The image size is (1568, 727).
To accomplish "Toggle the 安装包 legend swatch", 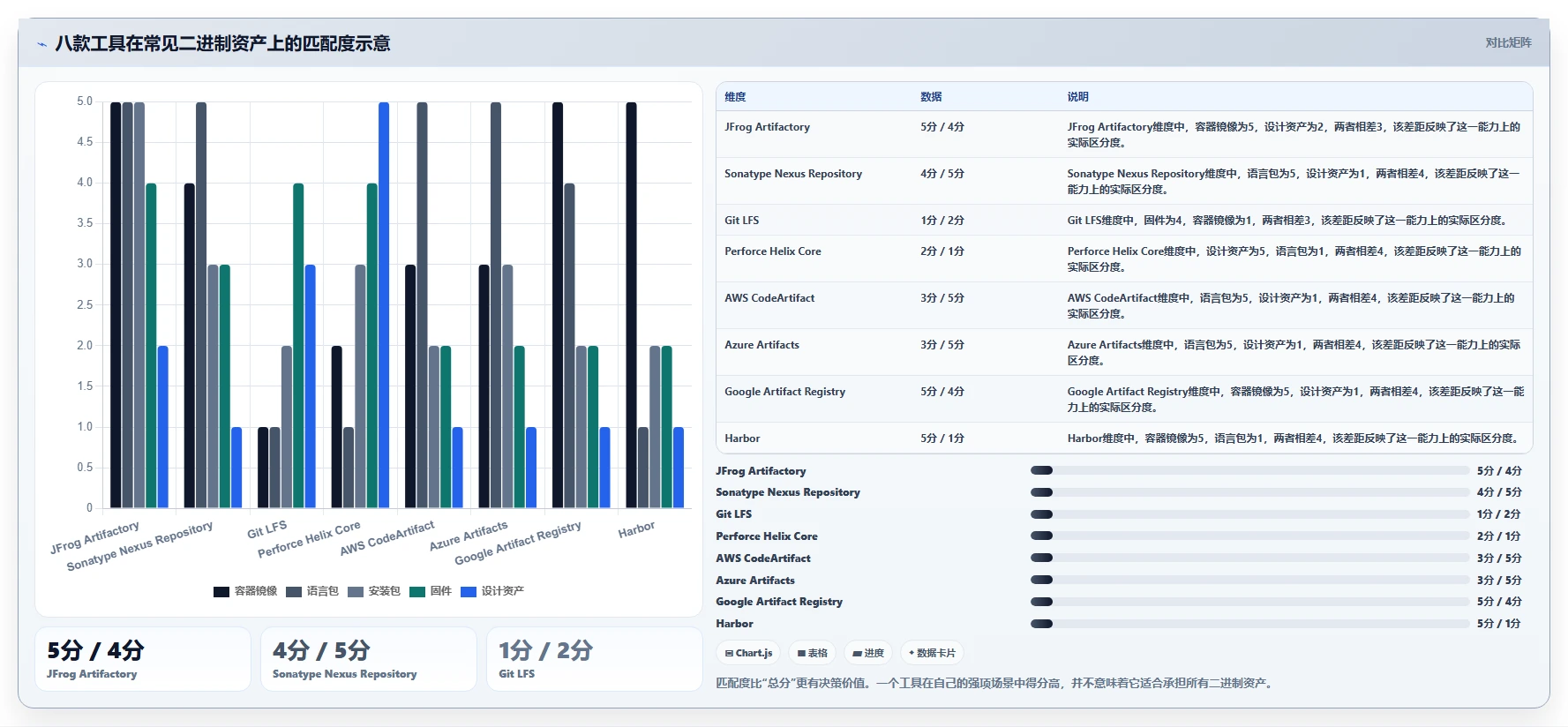I will point(356,591).
